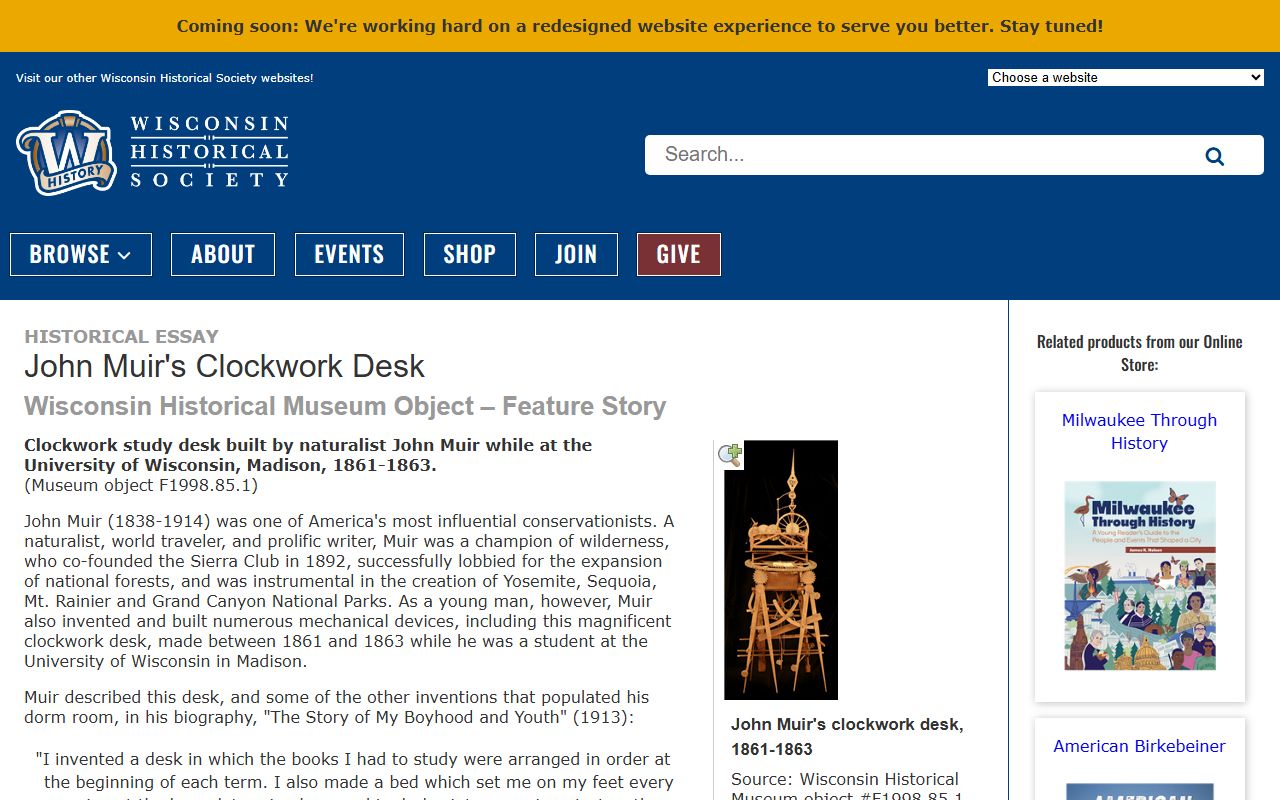
Task: Enlarge the clockwork desk photo thumbnail
Action: [781, 570]
